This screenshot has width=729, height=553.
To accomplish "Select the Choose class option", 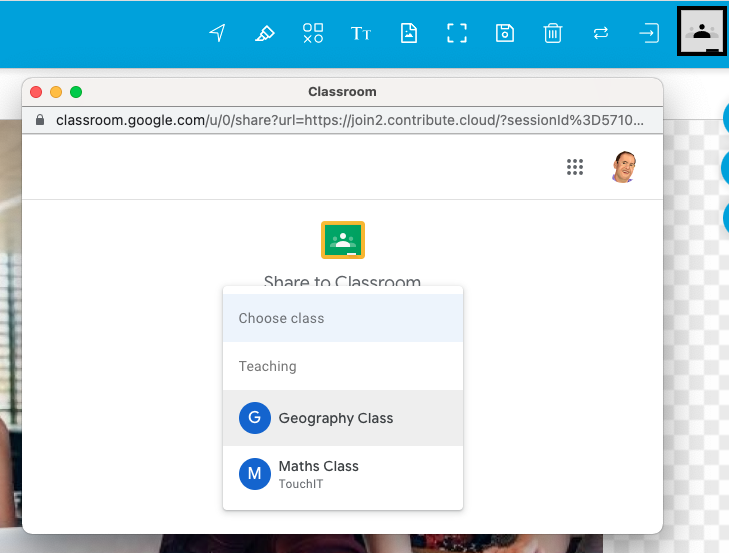I will [343, 318].
